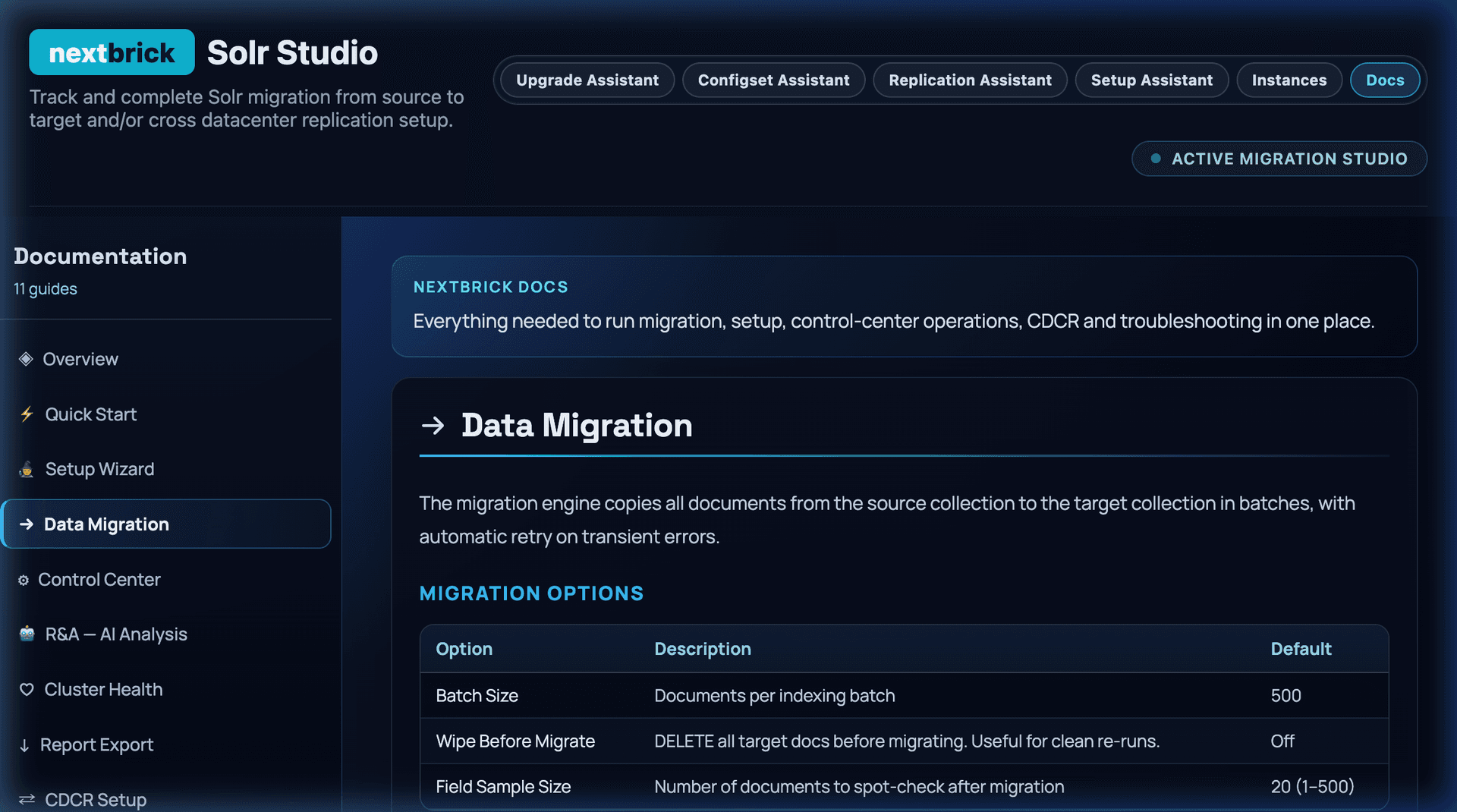Click the arrow icon beside Data Migration sidebar item
1457x812 pixels.
point(27,524)
